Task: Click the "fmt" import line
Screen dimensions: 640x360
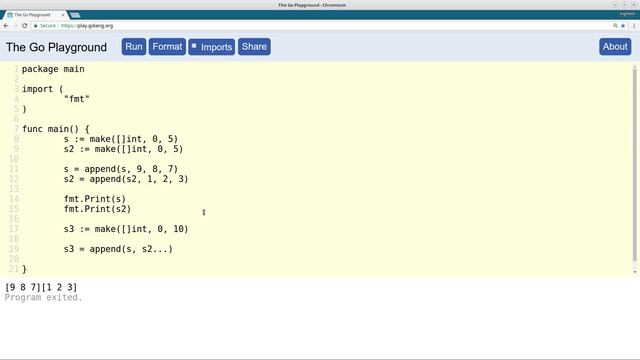Action: [76, 99]
